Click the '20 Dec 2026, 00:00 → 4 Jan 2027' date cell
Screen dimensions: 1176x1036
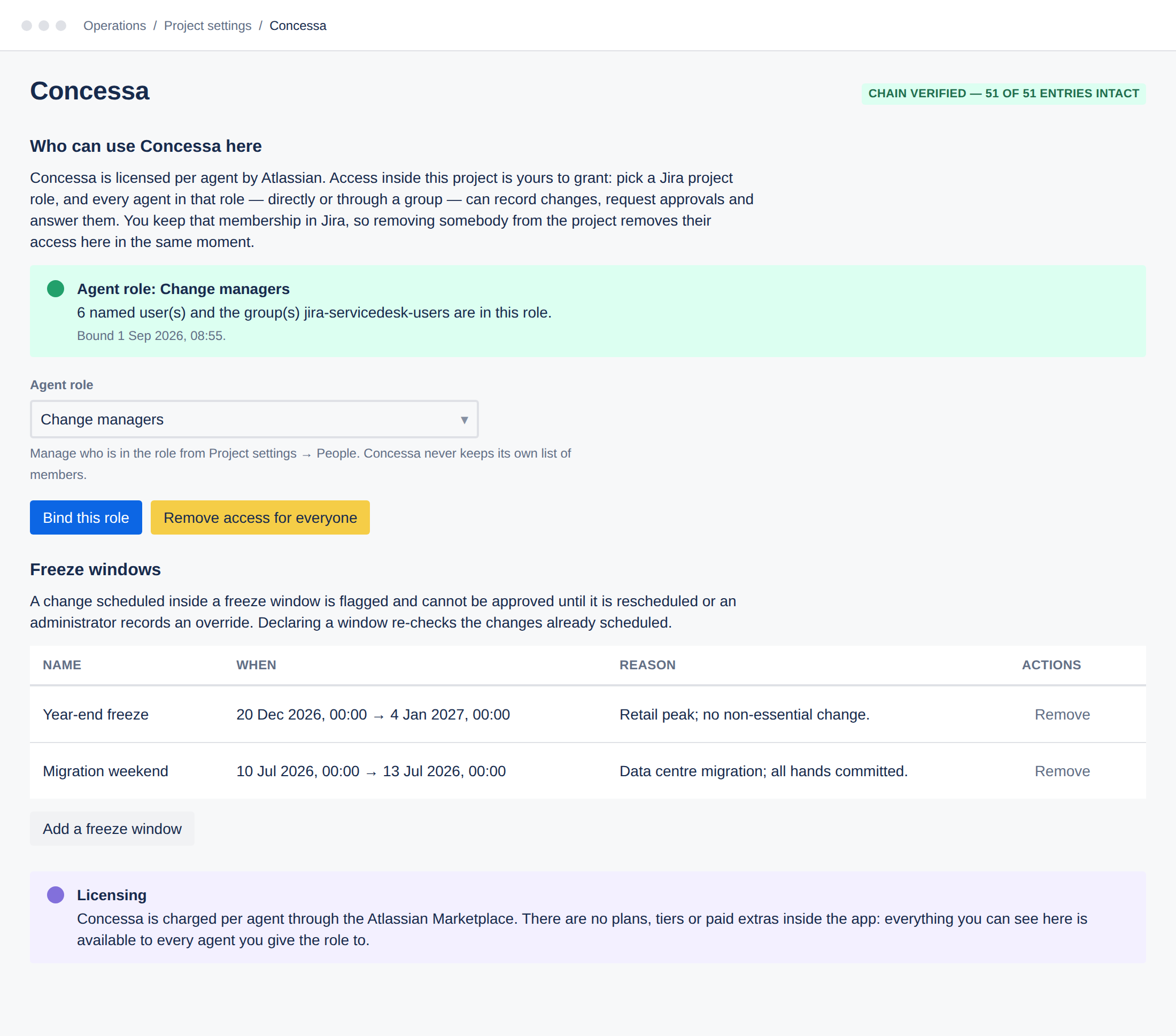[373, 714]
